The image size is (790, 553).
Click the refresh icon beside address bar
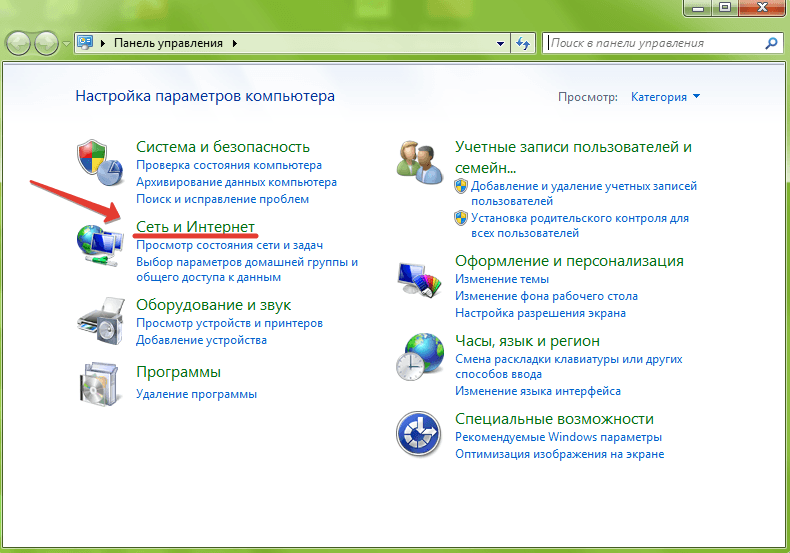click(522, 43)
